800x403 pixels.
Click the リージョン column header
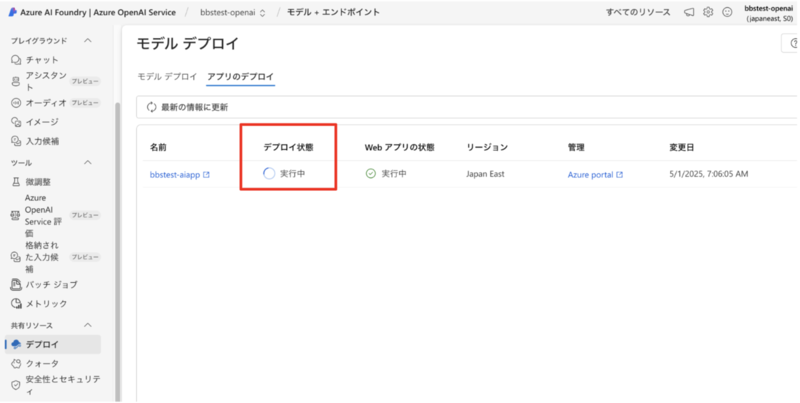(x=487, y=147)
